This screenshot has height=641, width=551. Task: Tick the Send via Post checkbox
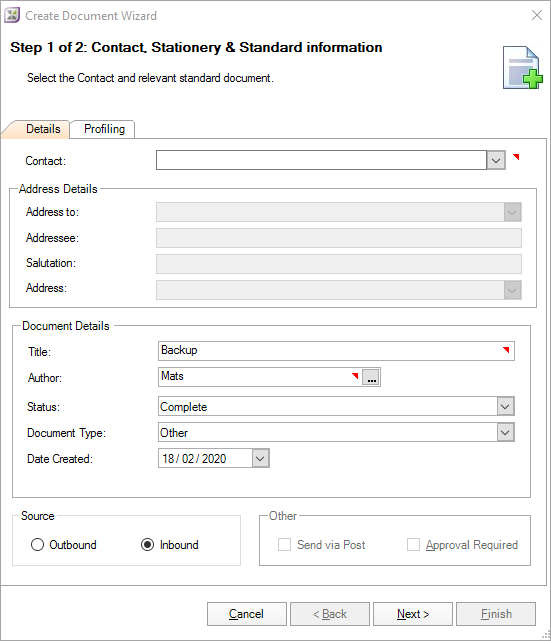pos(284,545)
